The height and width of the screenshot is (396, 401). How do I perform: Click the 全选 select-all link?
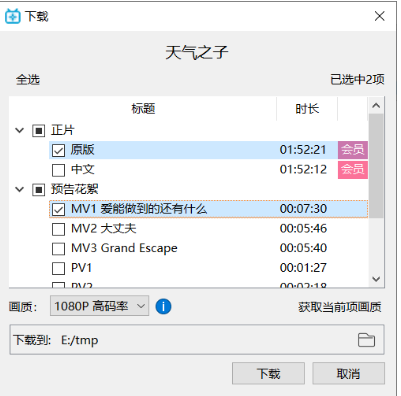pyautogui.click(x=28, y=80)
